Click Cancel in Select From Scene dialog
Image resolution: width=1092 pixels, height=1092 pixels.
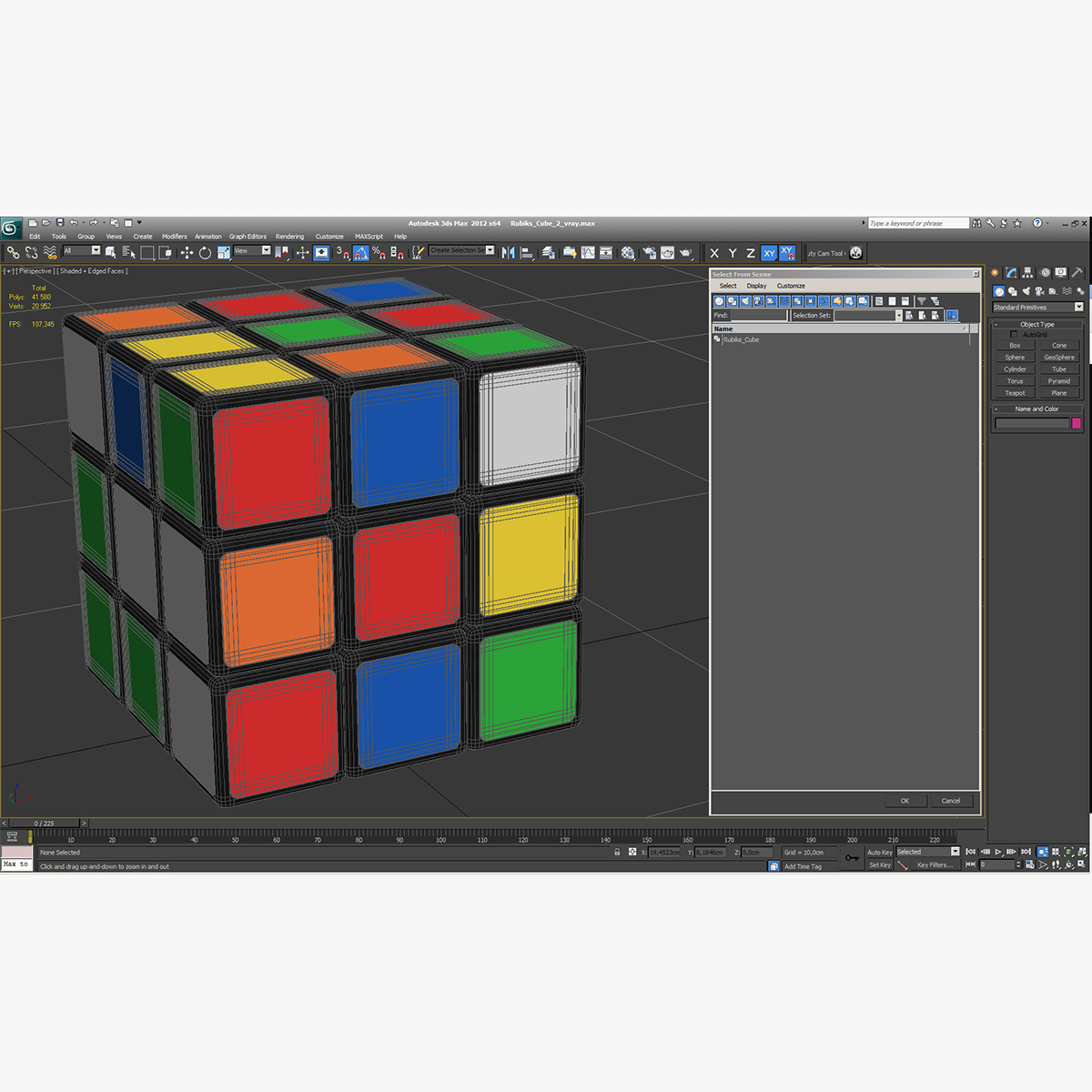(x=951, y=801)
